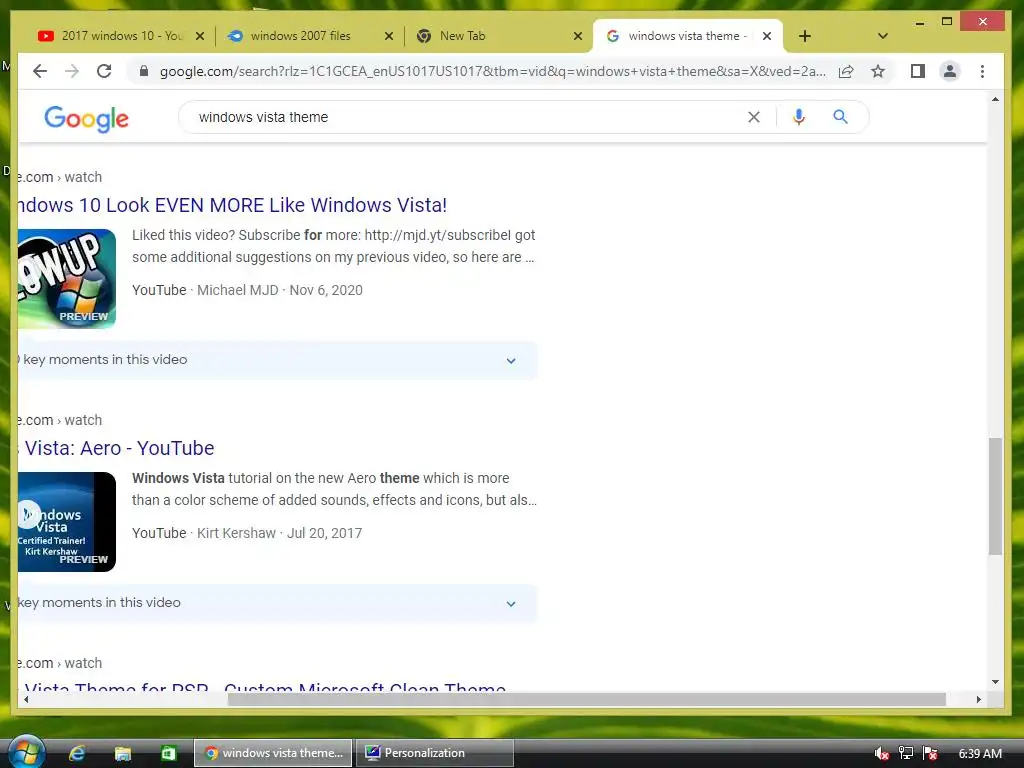Click the vertical scrollbar down arrow
The width and height of the screenshot is (1024, 768).
tap(995, 682)
